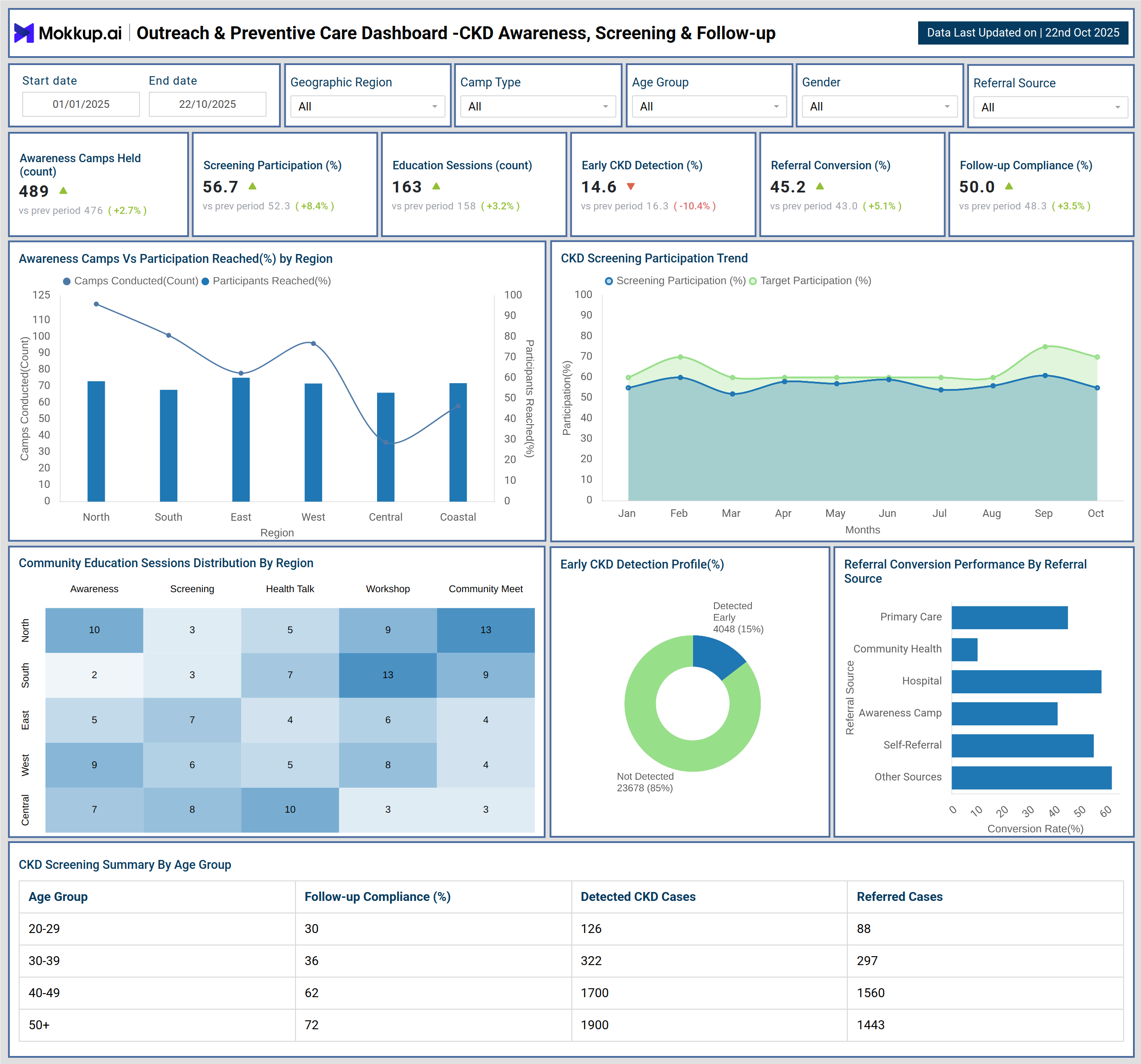Open Age Group dropdown

709,107
